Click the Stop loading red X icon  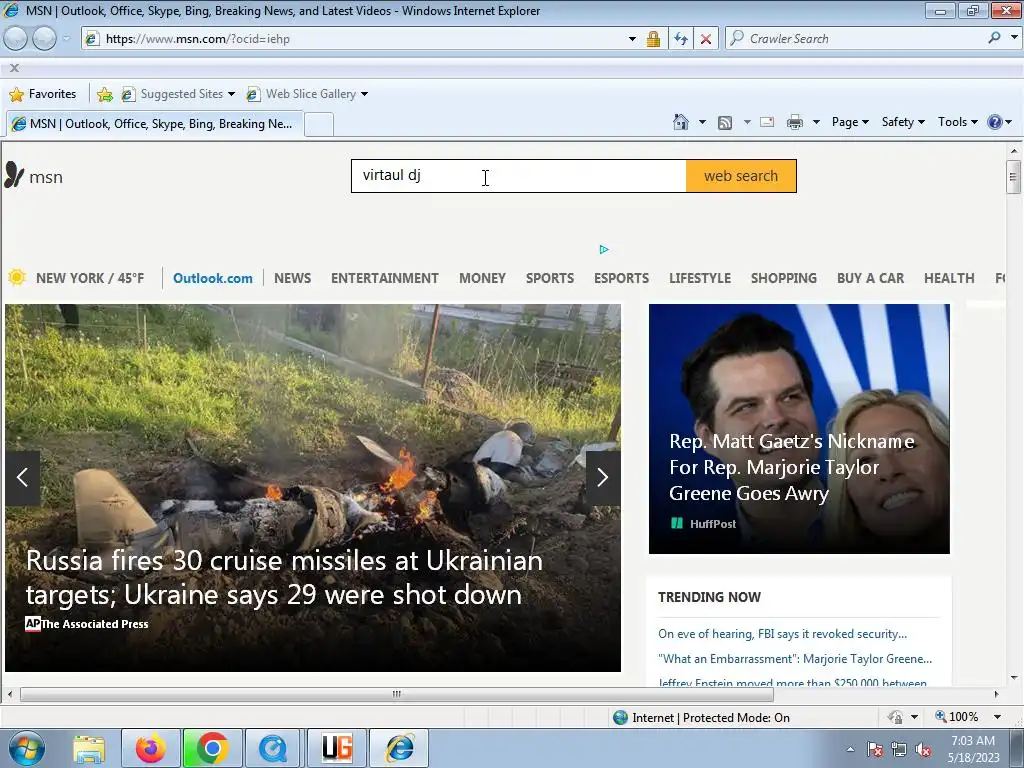click(705, 39)
